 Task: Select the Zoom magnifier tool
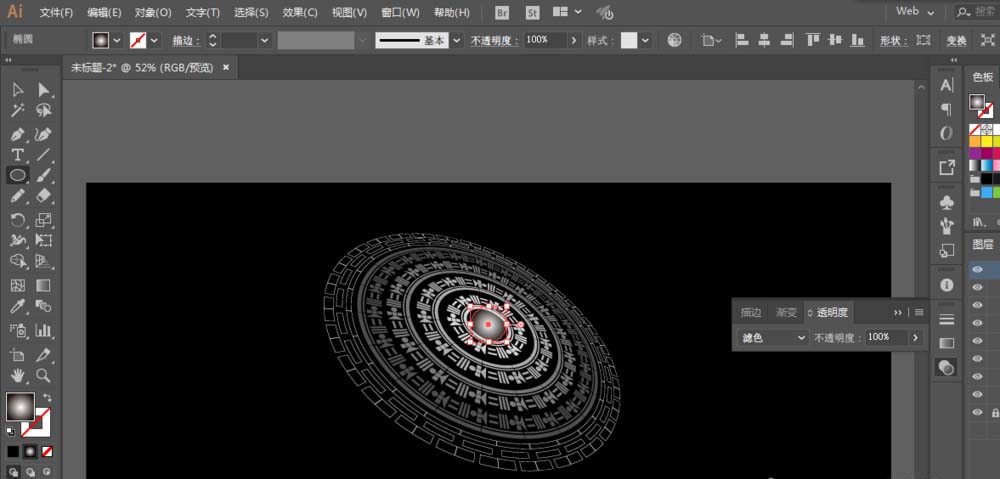click(43, 376)
